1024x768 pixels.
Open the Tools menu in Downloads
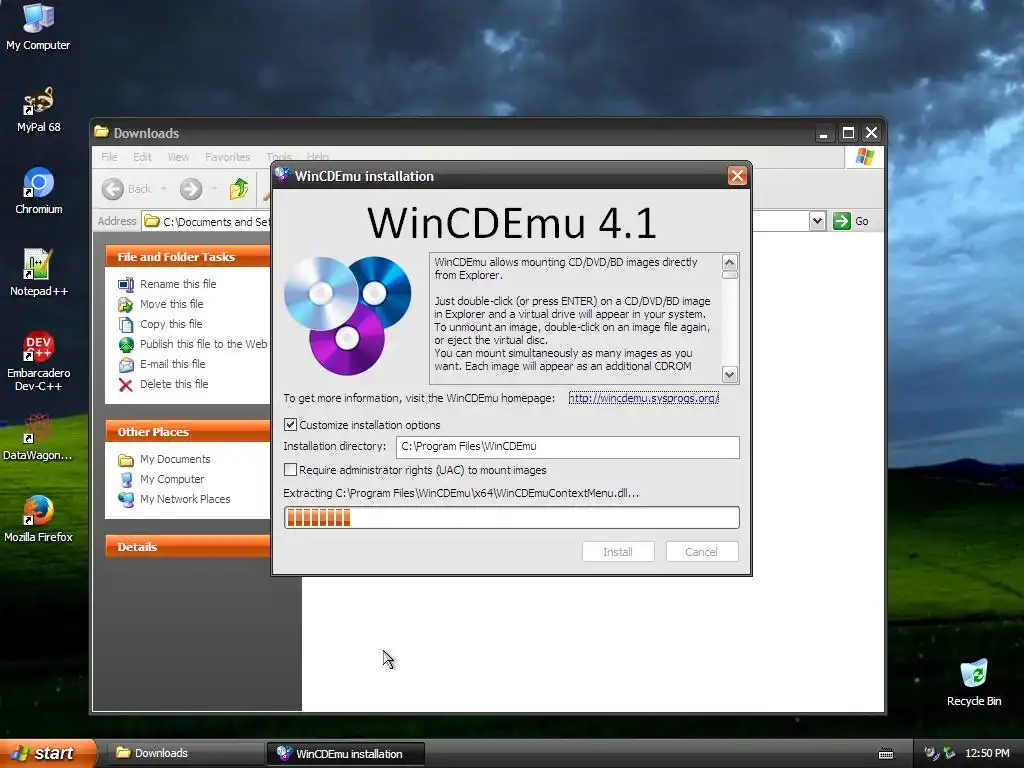tap(279, 157)
